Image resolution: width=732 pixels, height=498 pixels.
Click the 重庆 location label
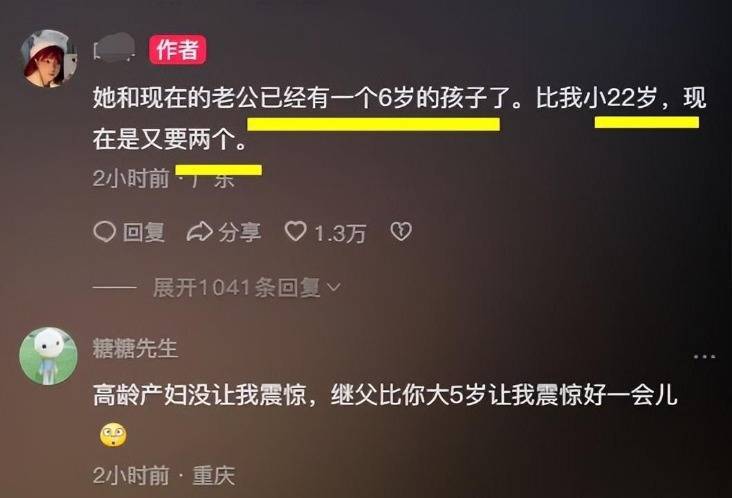coord(214,476)
